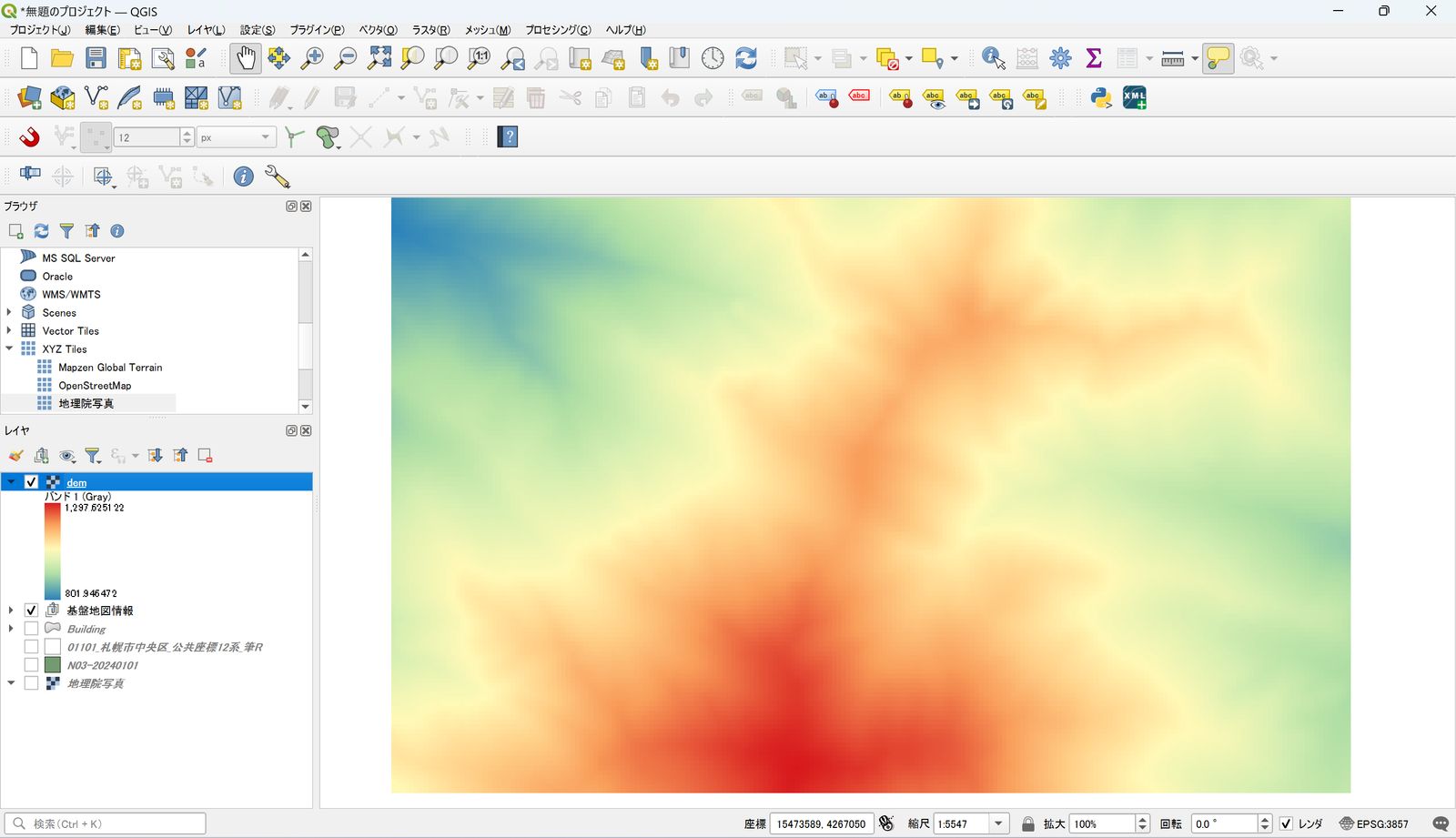
Task: Open the Processing Toolbox gear icon
Action: coord(1060,58)
